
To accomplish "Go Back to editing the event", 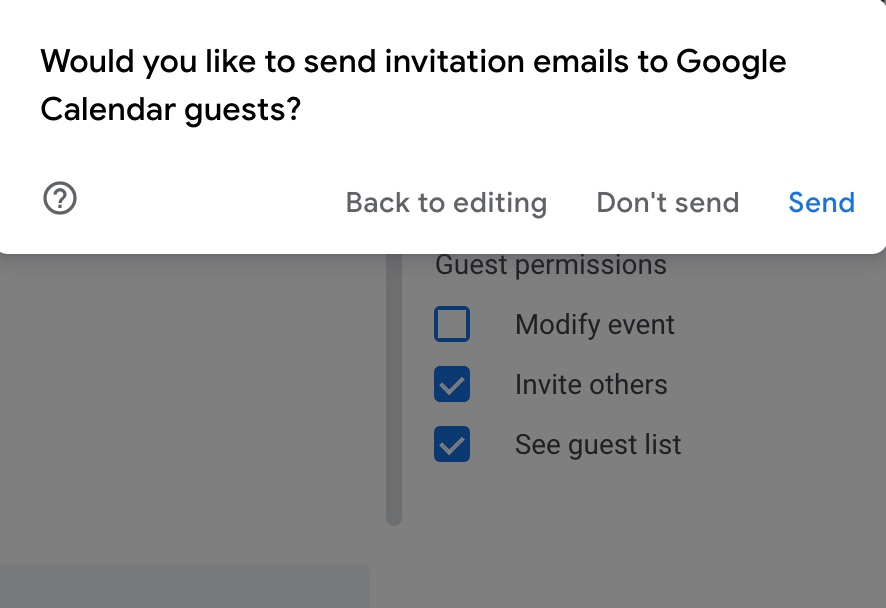I will click(446, 203).
